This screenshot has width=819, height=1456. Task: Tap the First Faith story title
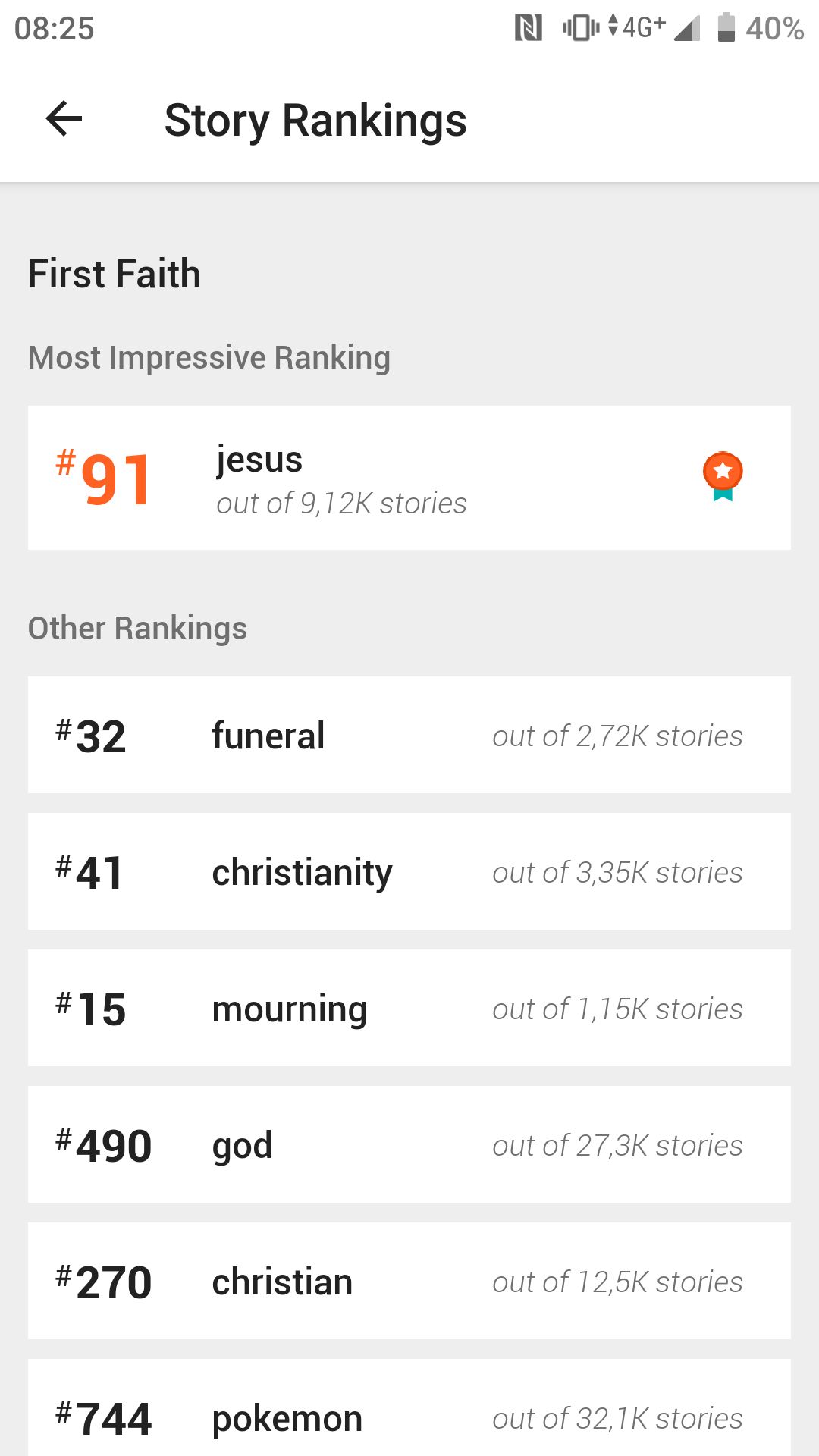[115, 274]
